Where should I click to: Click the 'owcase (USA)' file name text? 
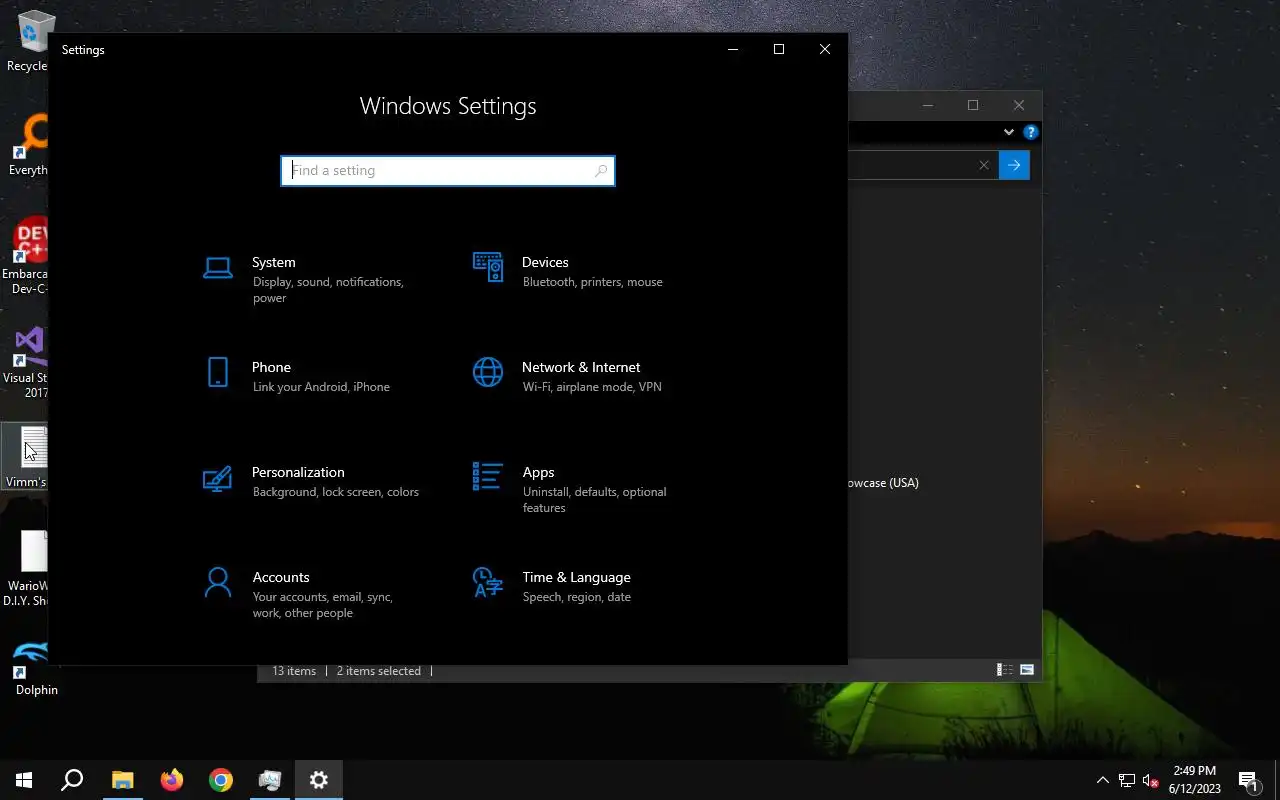pyautogui.click(x=884, y=483)
